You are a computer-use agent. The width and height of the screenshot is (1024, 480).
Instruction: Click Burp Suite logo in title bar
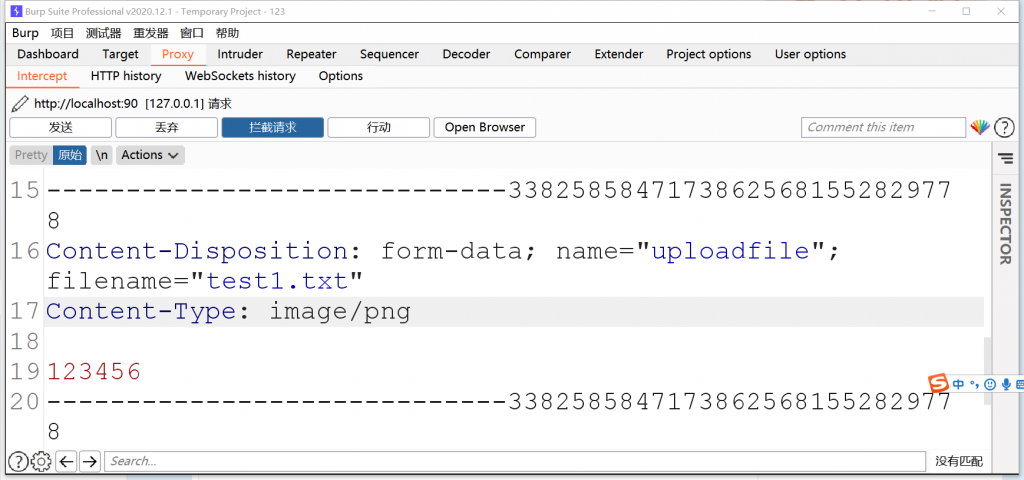tap(16, 11)
